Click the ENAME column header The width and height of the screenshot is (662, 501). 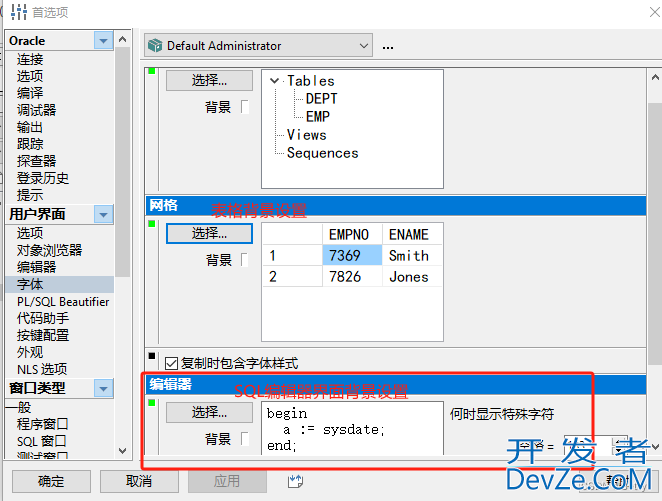412,234
